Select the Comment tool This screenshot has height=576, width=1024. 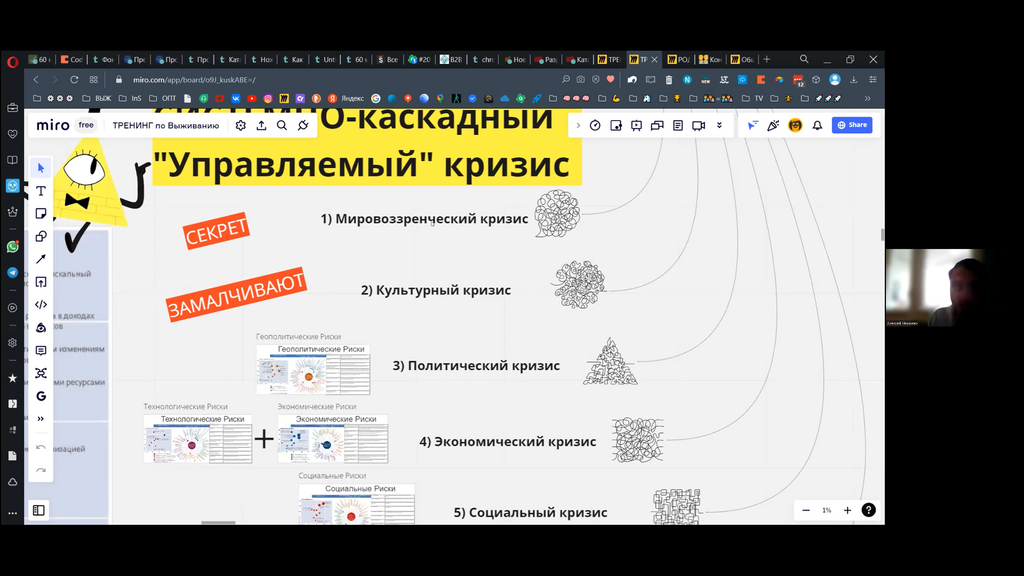pyautogui.click(x=40, y=351)
